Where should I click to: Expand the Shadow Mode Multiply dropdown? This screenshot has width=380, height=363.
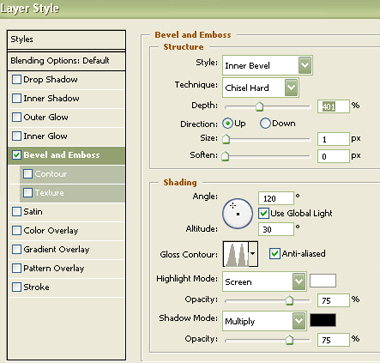click(264, 321)
